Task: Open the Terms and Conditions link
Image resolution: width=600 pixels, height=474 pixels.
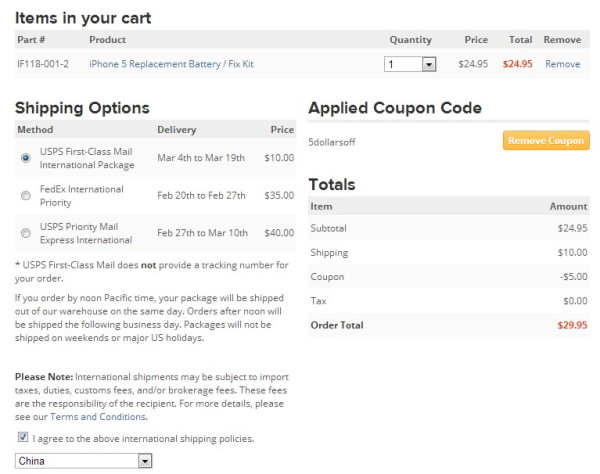Action: tap(98, 417)
